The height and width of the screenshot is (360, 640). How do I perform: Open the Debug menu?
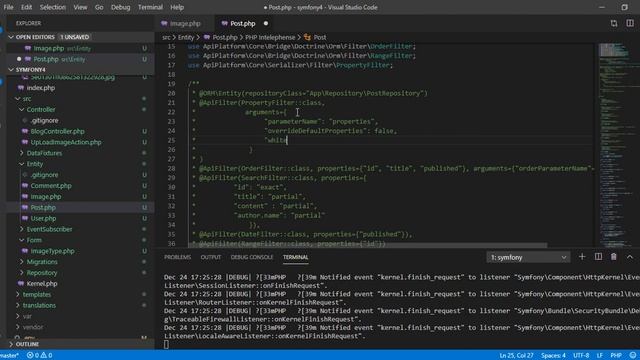(120, 7)
